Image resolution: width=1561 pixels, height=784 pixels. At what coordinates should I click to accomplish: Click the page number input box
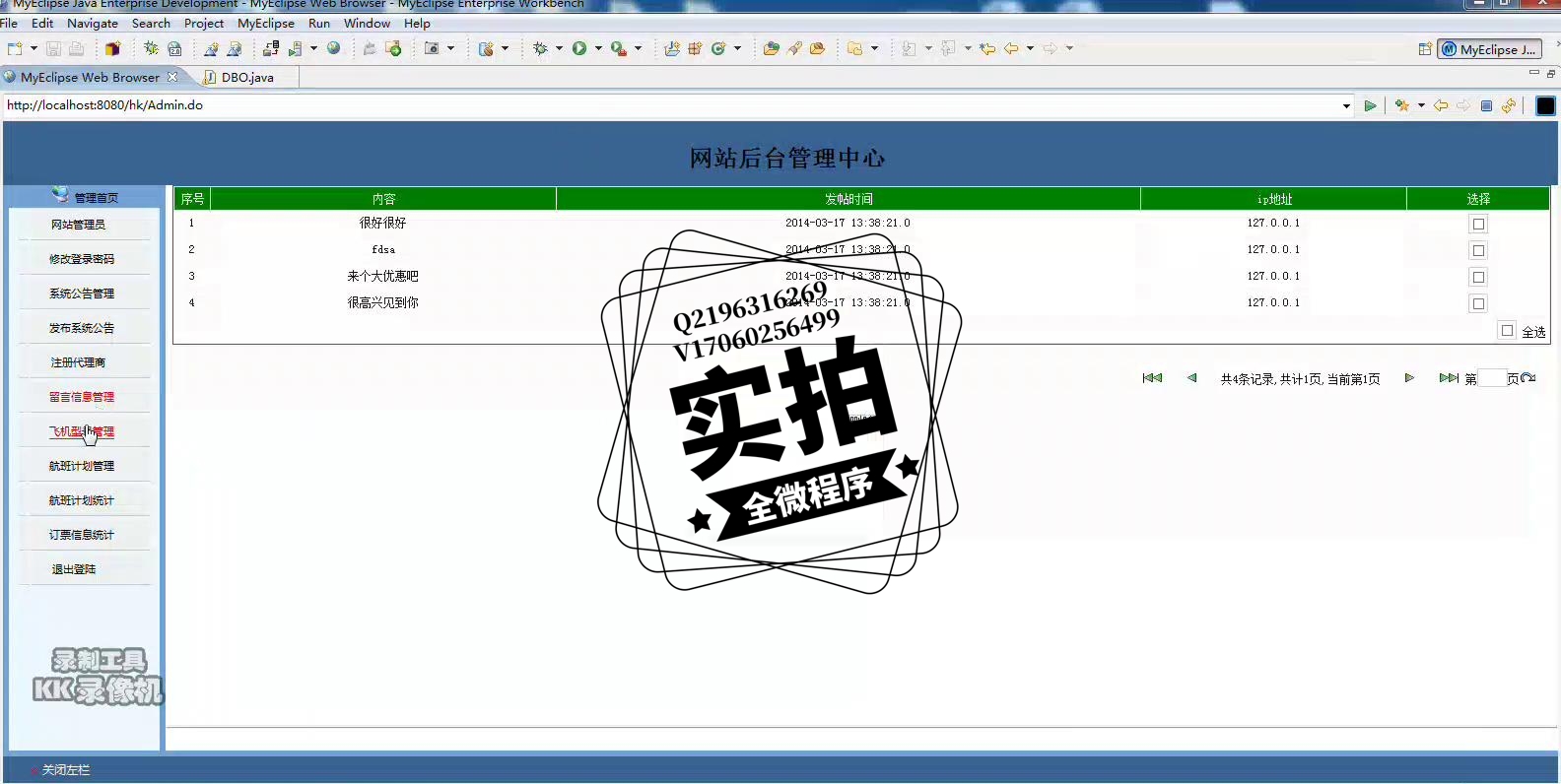pyautogui.click(x=1492, y=378)
